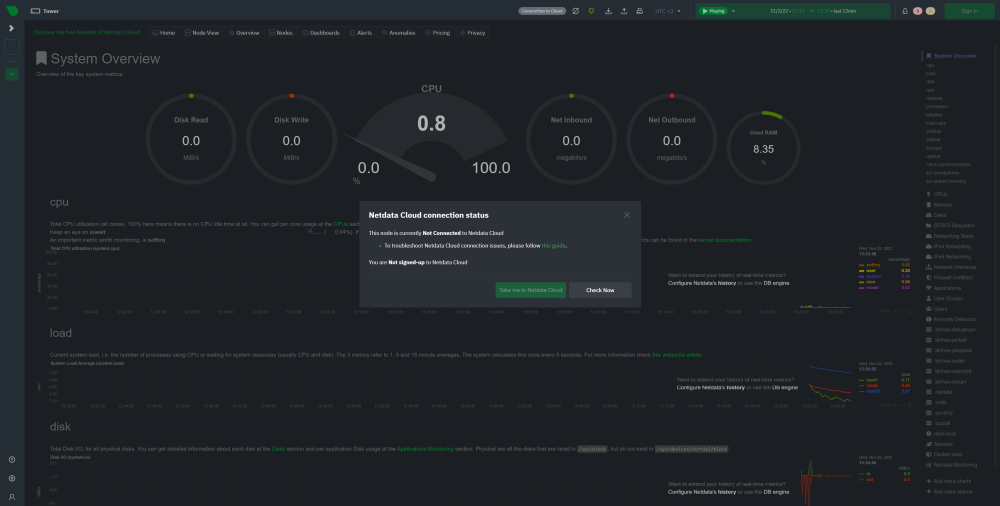This screenshot has width=1000, height=506.
Task: Click the Disk Read gauge
Action: (x=191, y=139)
